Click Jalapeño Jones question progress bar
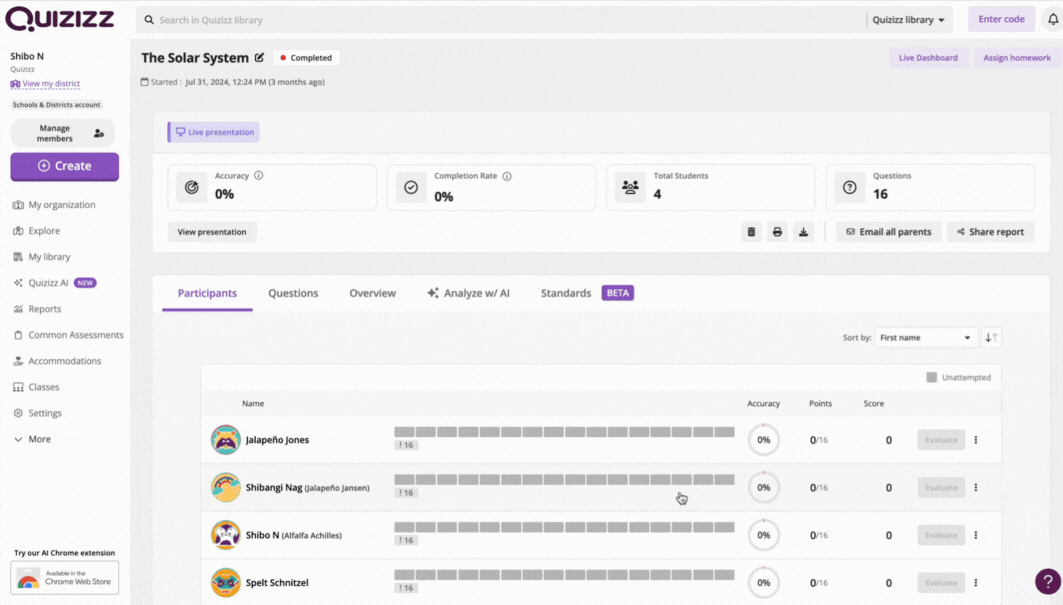The height and width of the screenshot is (605, 1063). [x=564, y=432]
